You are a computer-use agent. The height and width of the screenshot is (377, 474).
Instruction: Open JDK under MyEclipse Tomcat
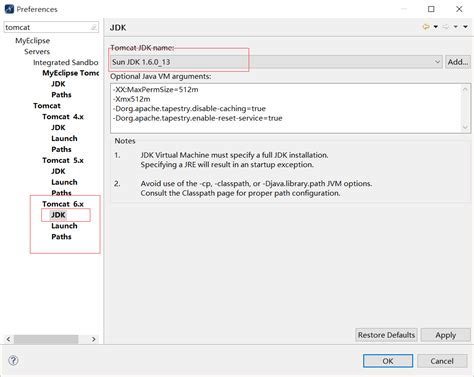tap(58, 84)
